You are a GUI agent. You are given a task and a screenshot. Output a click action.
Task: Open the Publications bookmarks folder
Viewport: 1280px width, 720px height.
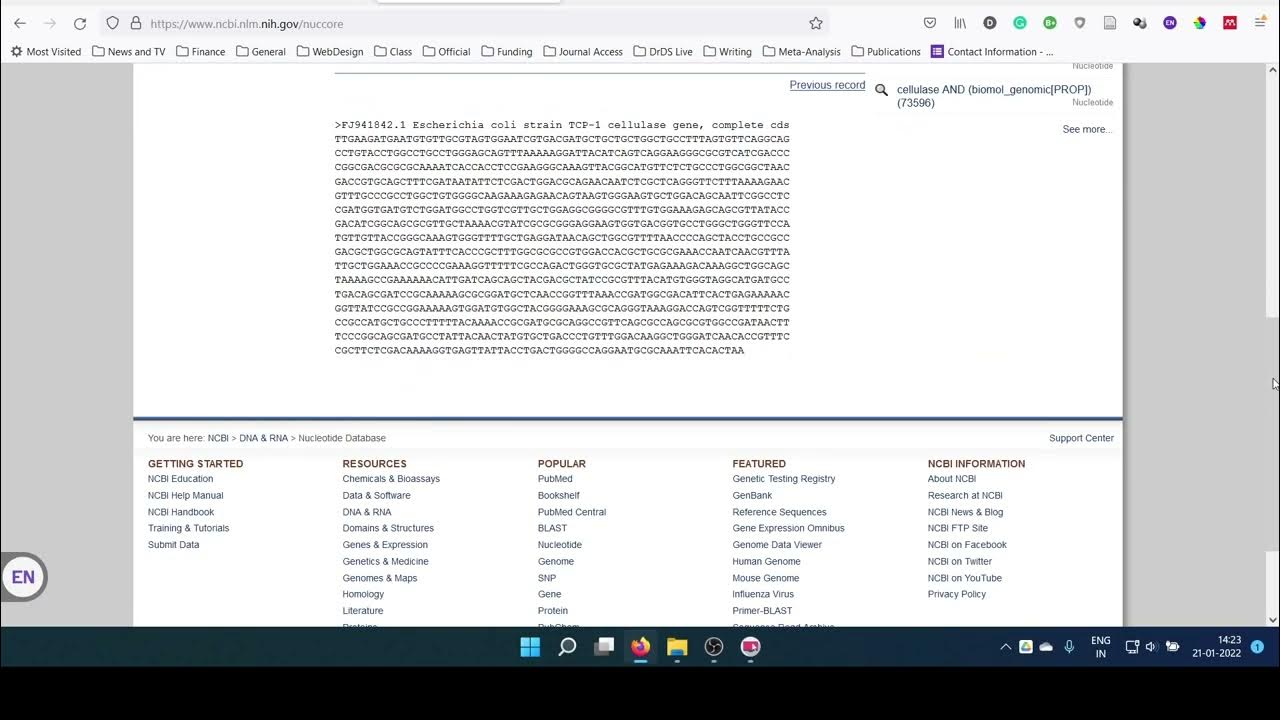coord(886,52)
